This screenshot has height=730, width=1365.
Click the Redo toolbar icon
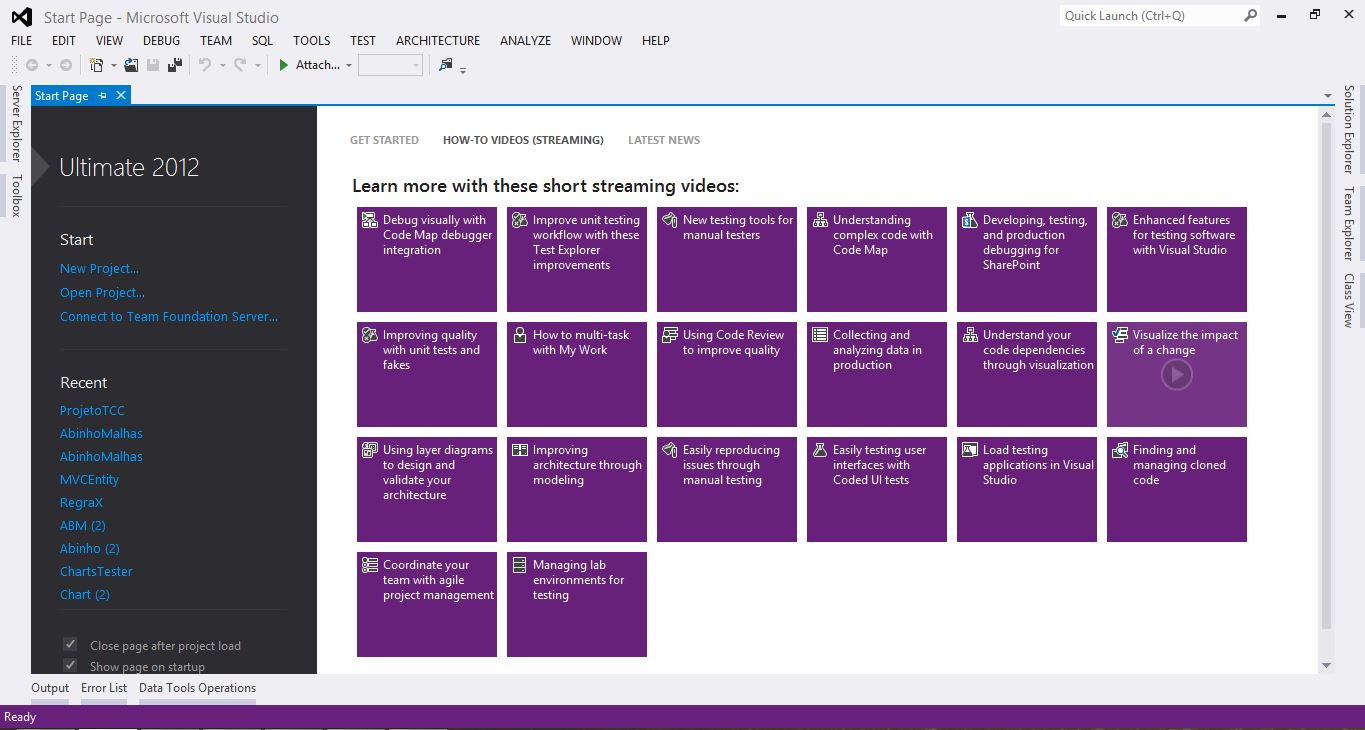coord(240,65)
